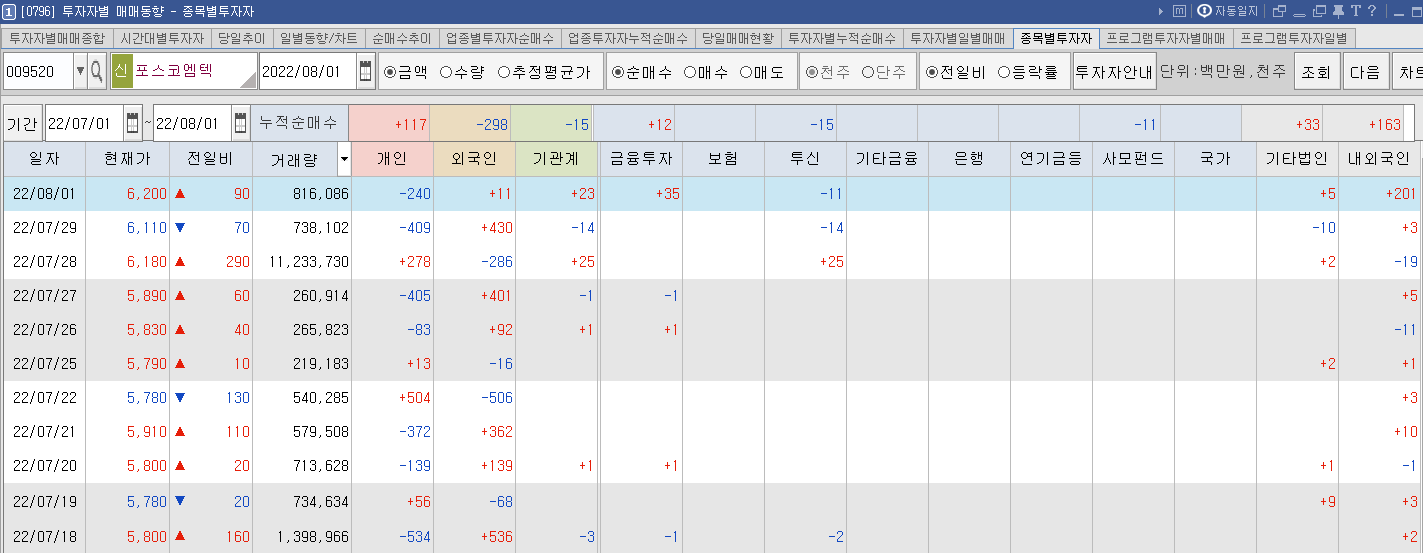Click the 기관계 column header
Screen dimensions: 1423x553
[x=556, y=158]
